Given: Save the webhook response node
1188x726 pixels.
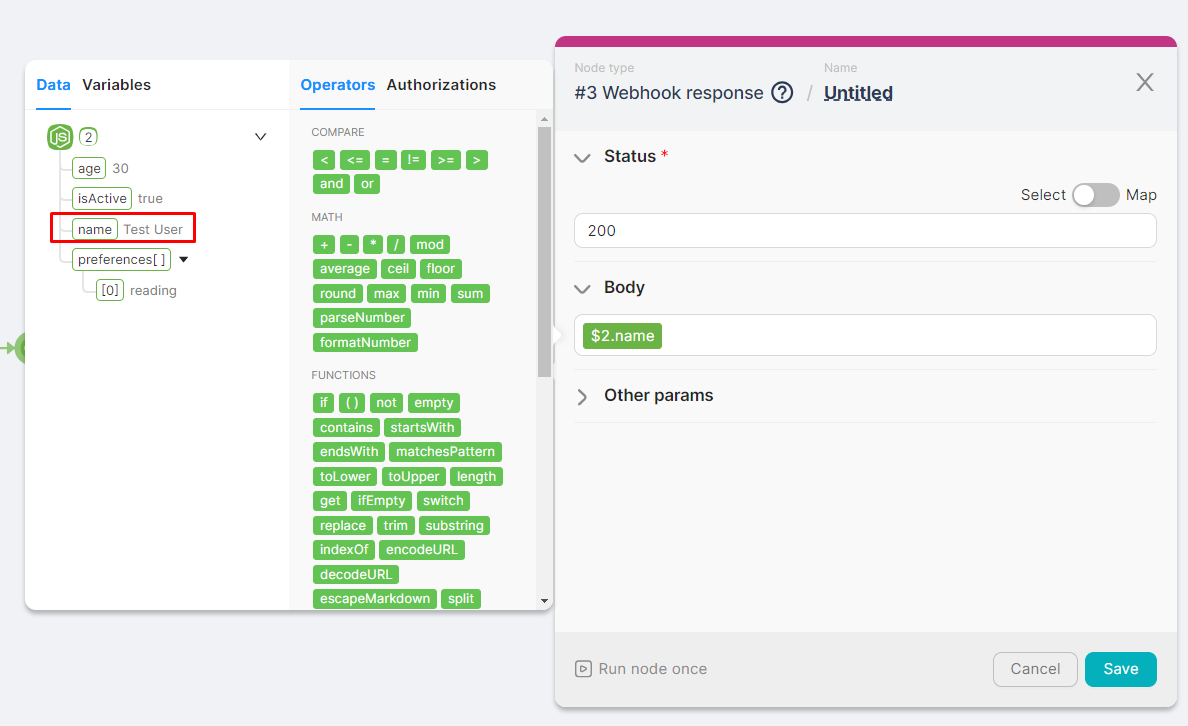Looking at the screenshot, I should 1120,669.
